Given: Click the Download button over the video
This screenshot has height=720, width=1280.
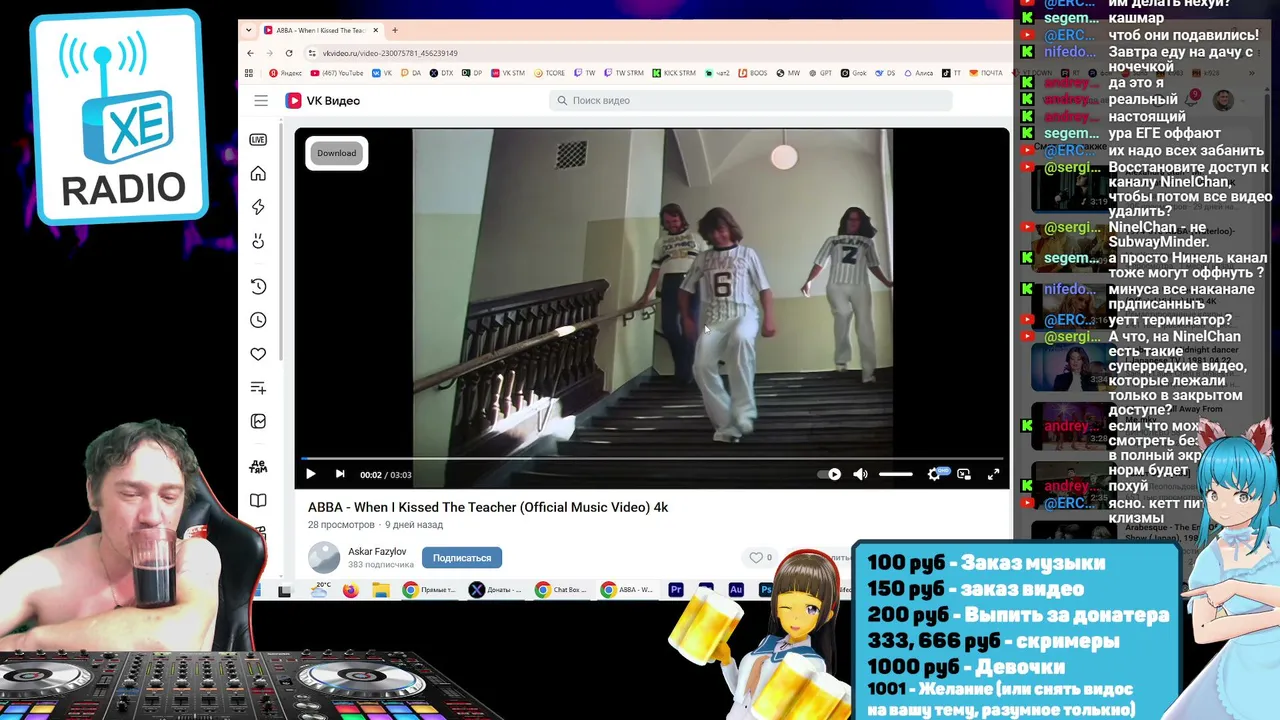Looking at the screenshot, I should pyautogui.click(x=336, y=153).
